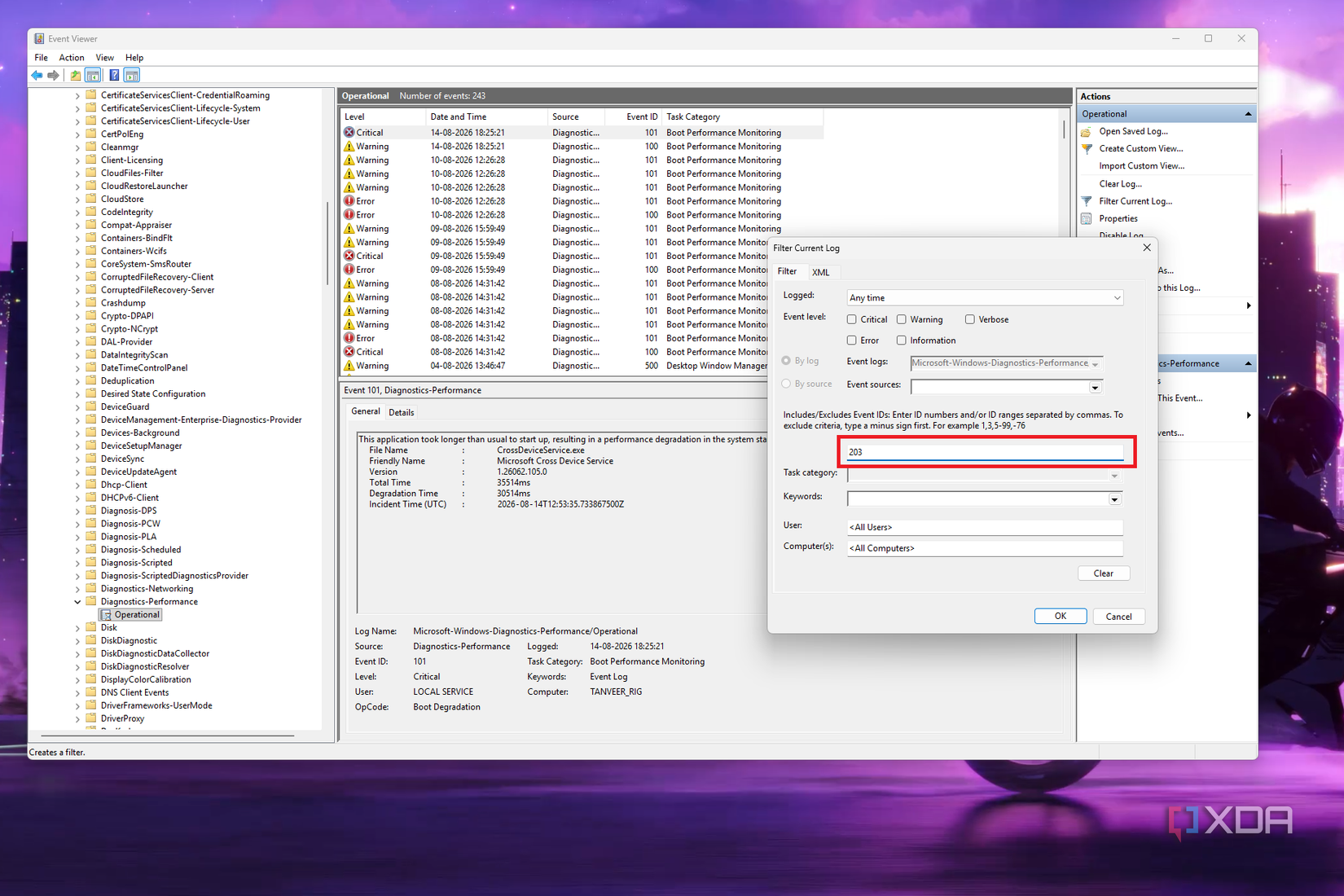Click the Event ID field containing 203
1344x896 pixels.
click(x=985, y=452)
